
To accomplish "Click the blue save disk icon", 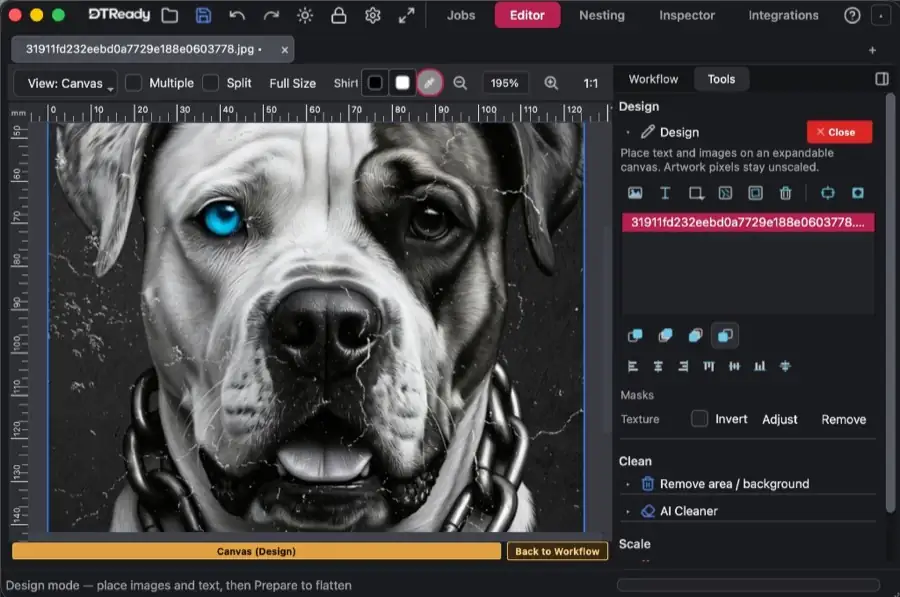I will pos(203,15).
